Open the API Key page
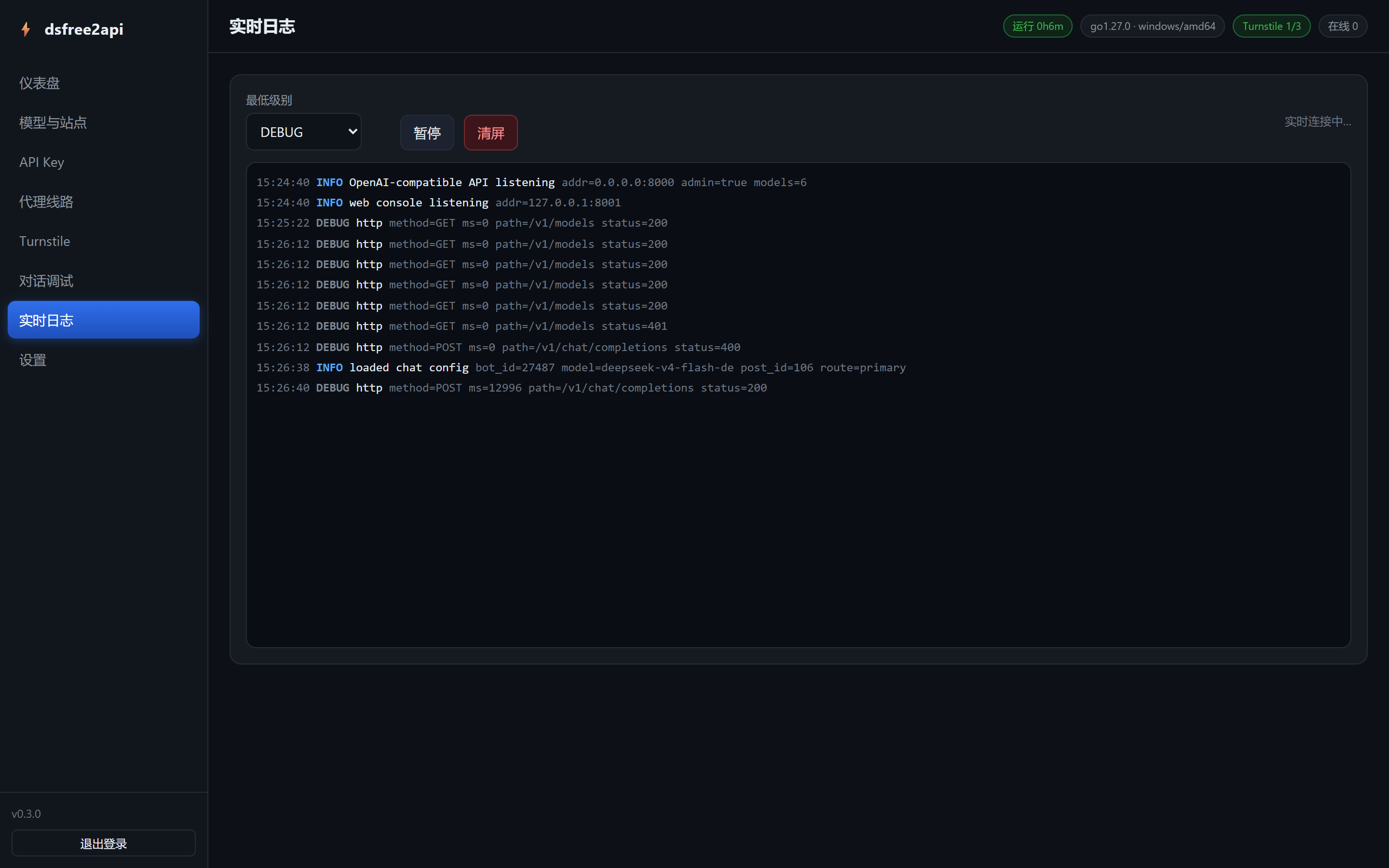The height and width of the screenshot is (868, 1389). click(x=103, y=162)
